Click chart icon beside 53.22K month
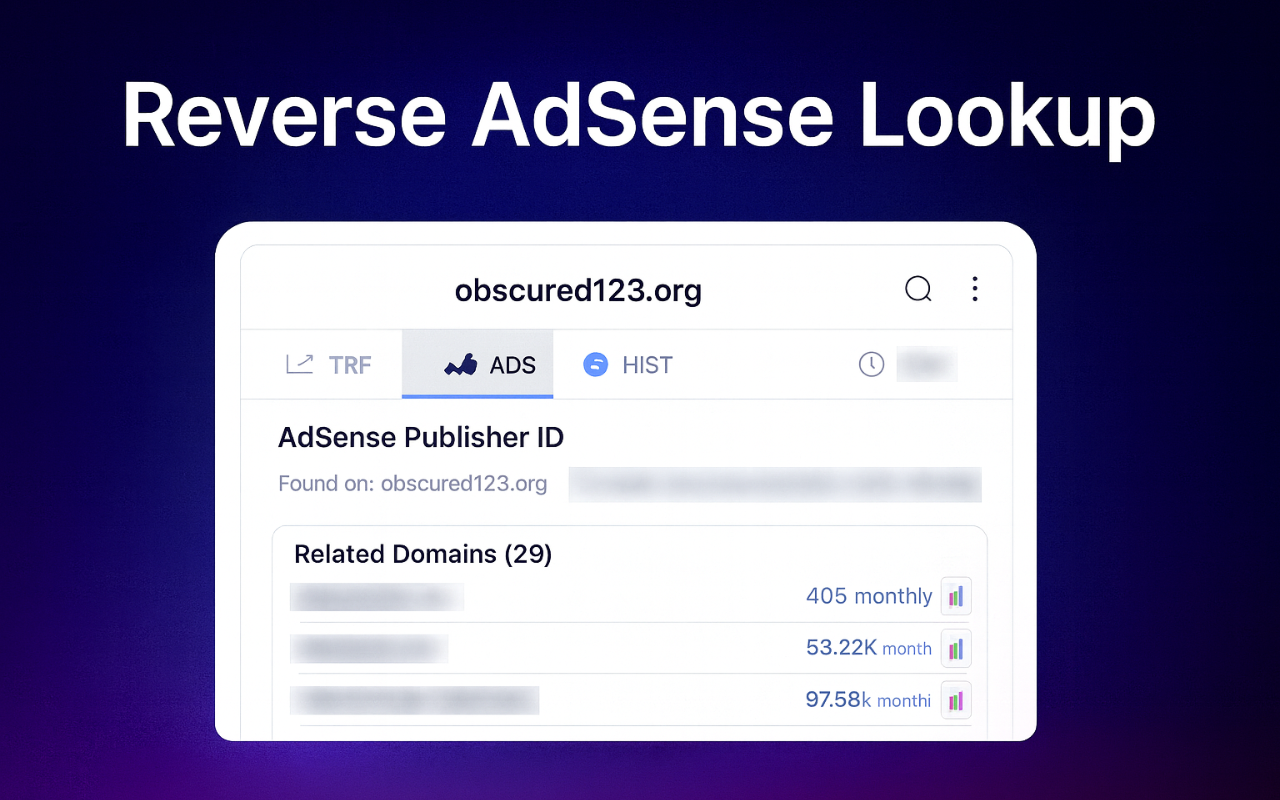 click(956, 649)
